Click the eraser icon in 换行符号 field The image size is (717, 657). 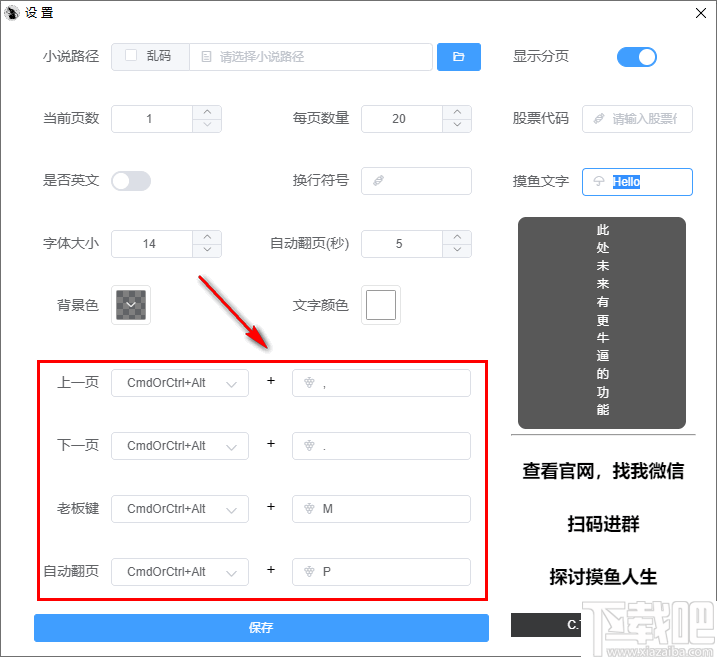(x=378, y=181)
